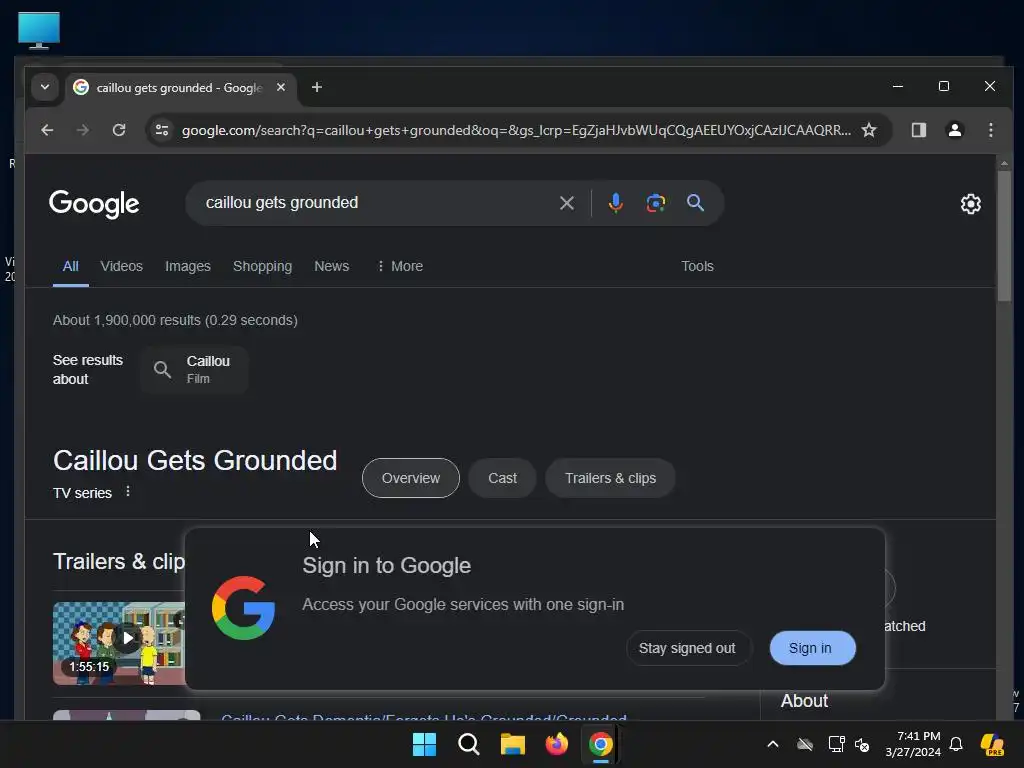Open the network status tray icon
The width and height of the screenshot is (1024, 768).
pyautogui.click(x=836, y=744)
